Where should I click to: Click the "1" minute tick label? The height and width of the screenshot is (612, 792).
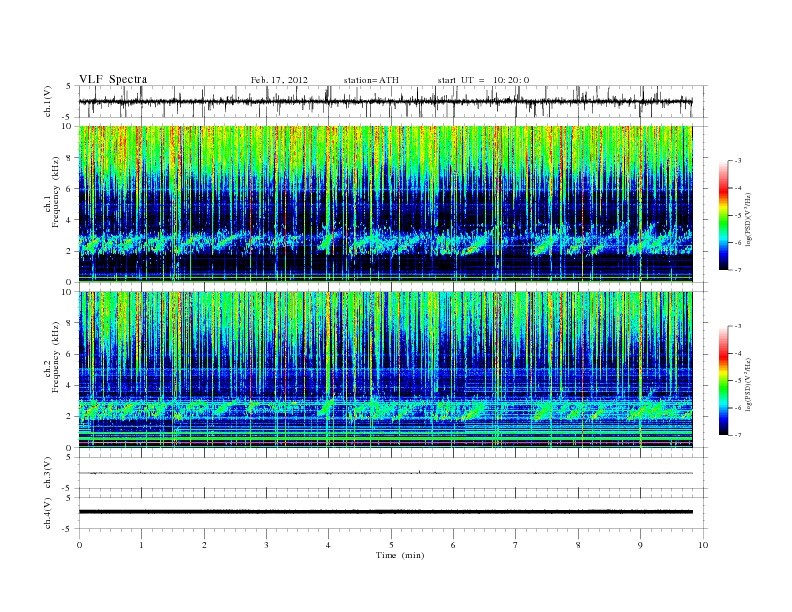coord(141,545)
